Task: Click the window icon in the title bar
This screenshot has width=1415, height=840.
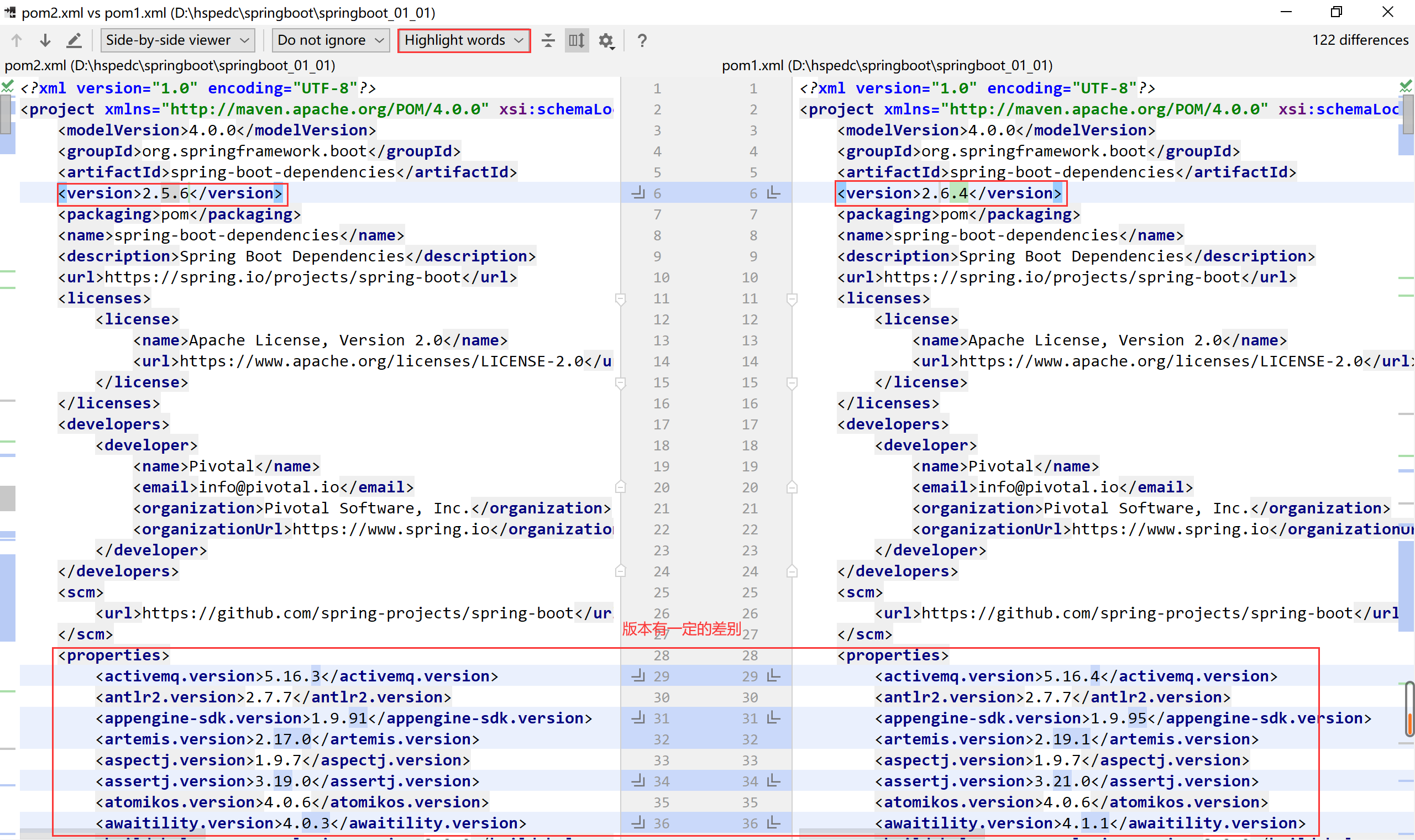Action: [x=9, y=12]
